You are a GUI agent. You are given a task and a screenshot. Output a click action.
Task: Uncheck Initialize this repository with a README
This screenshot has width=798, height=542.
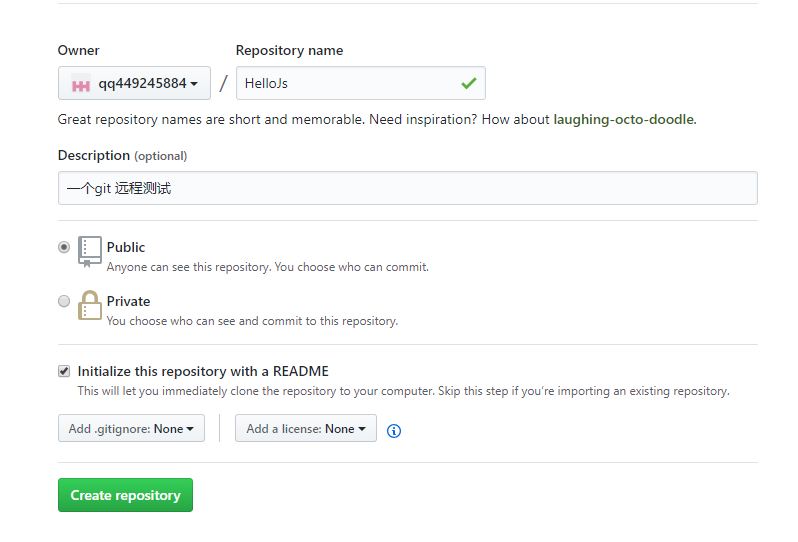pos(64,371)
